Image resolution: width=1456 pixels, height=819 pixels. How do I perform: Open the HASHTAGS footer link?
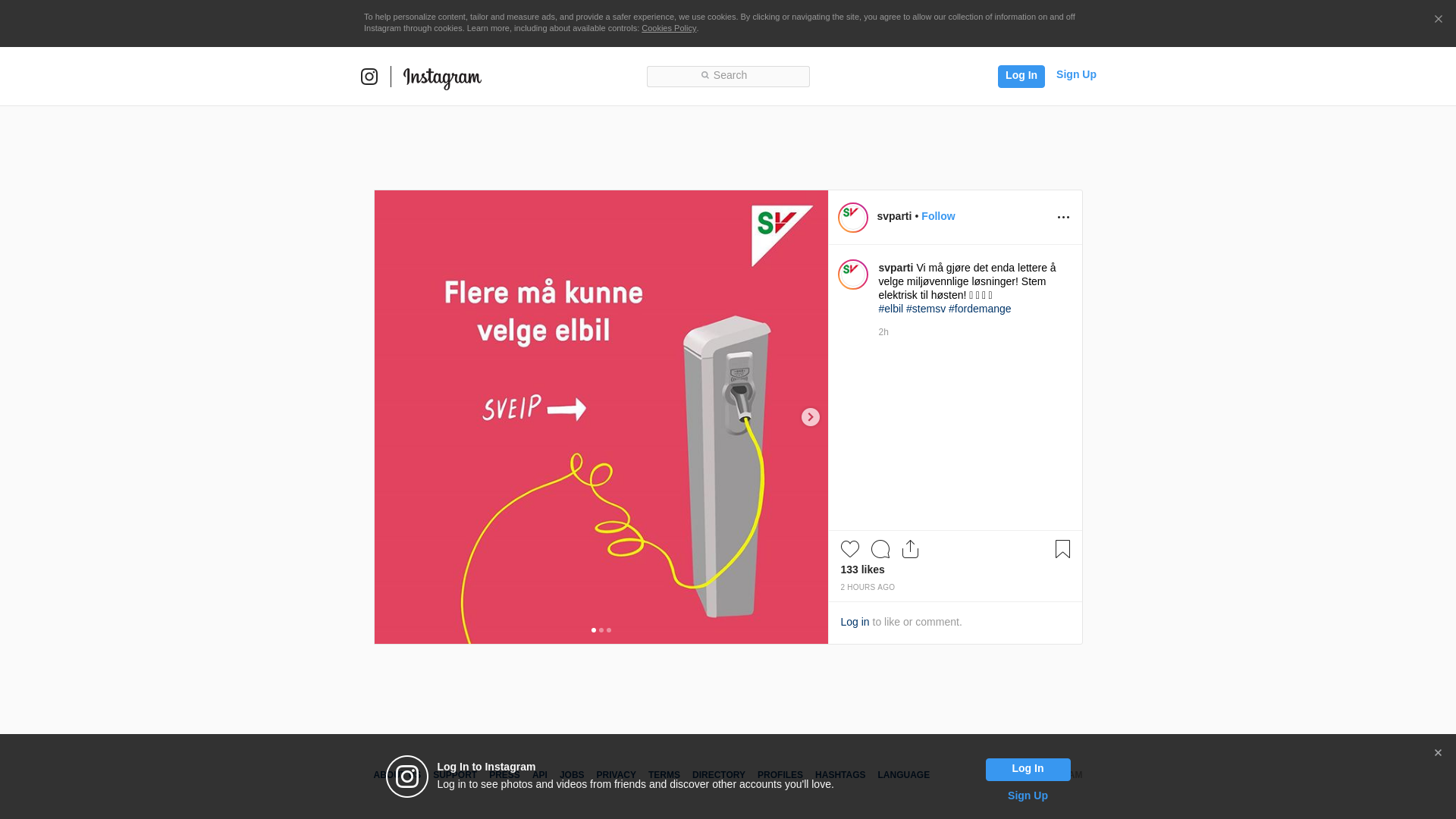tap(840, 775)
